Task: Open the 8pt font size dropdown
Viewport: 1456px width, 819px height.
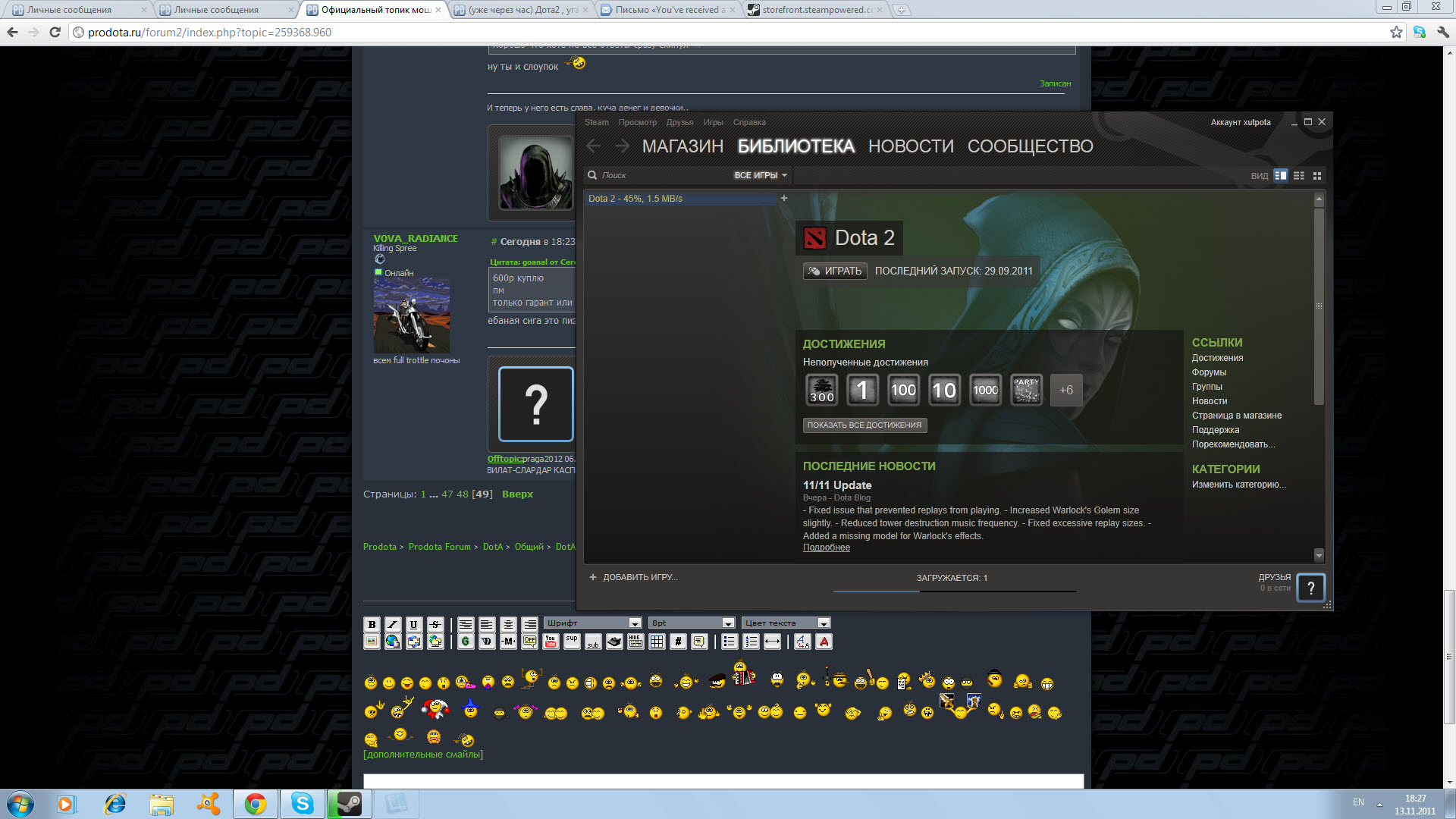Action: tap(692, 623)
